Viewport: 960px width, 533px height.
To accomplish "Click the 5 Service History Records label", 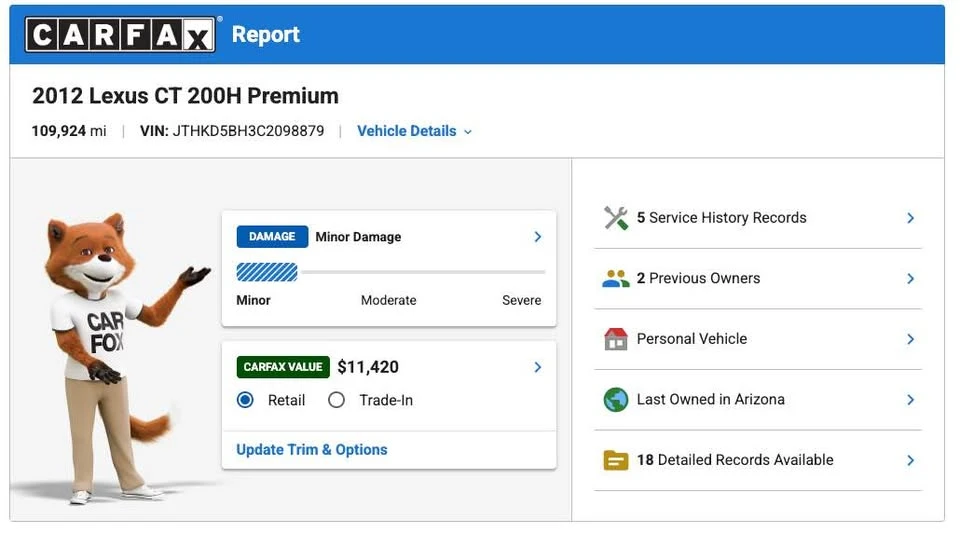I will click(x=721, y=218).
